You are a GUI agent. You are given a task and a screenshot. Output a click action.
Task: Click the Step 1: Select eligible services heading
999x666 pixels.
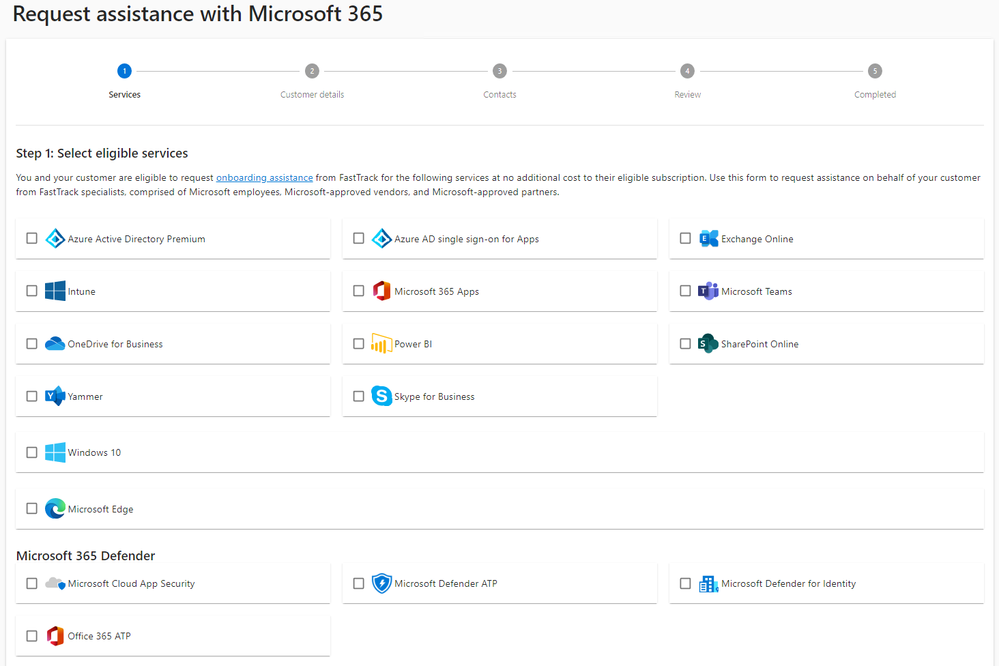click(x=102, y=153)
